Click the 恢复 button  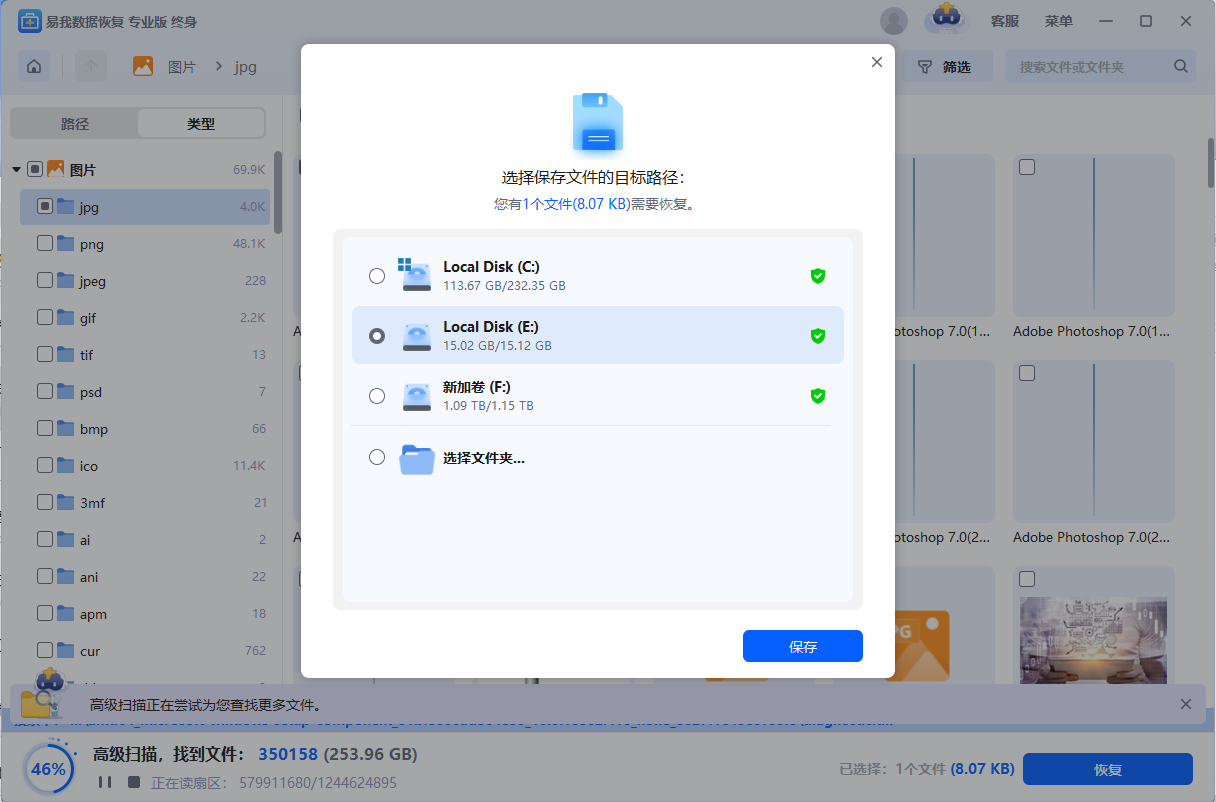(1108, 769)
